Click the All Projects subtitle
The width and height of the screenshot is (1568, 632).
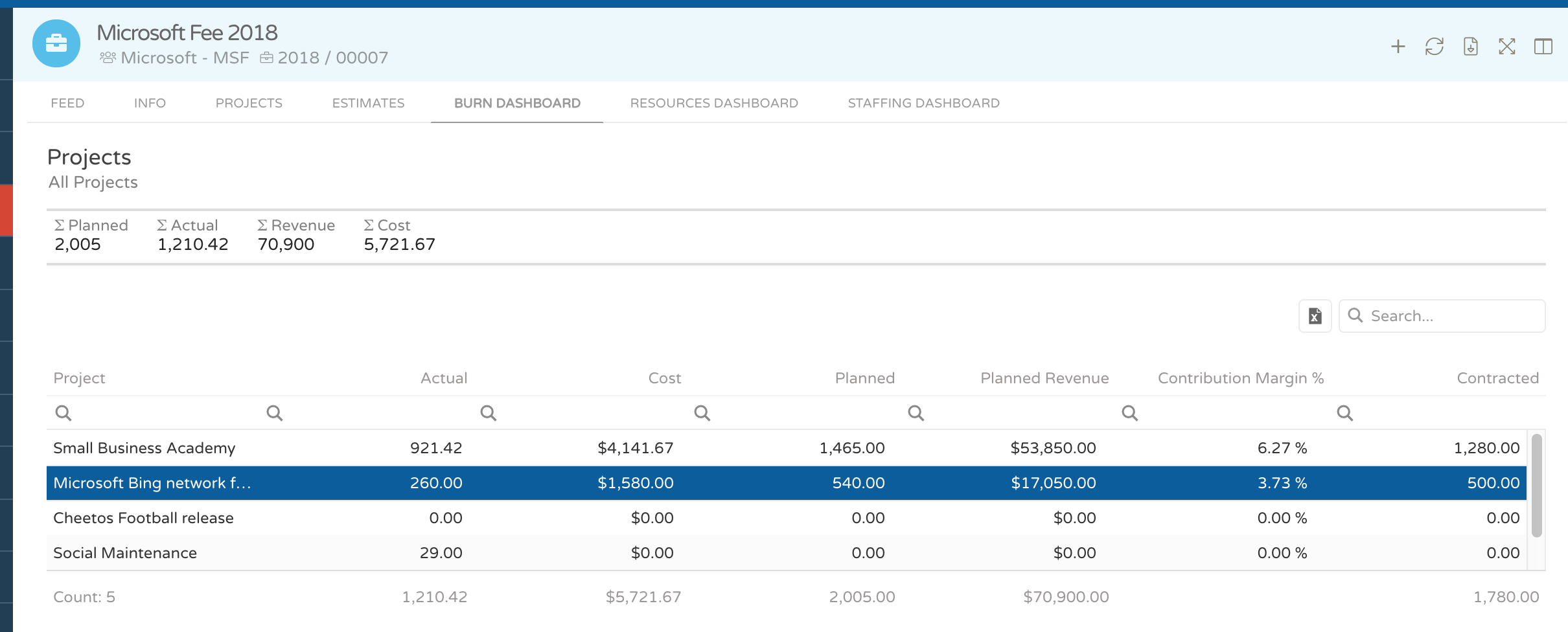93,183
